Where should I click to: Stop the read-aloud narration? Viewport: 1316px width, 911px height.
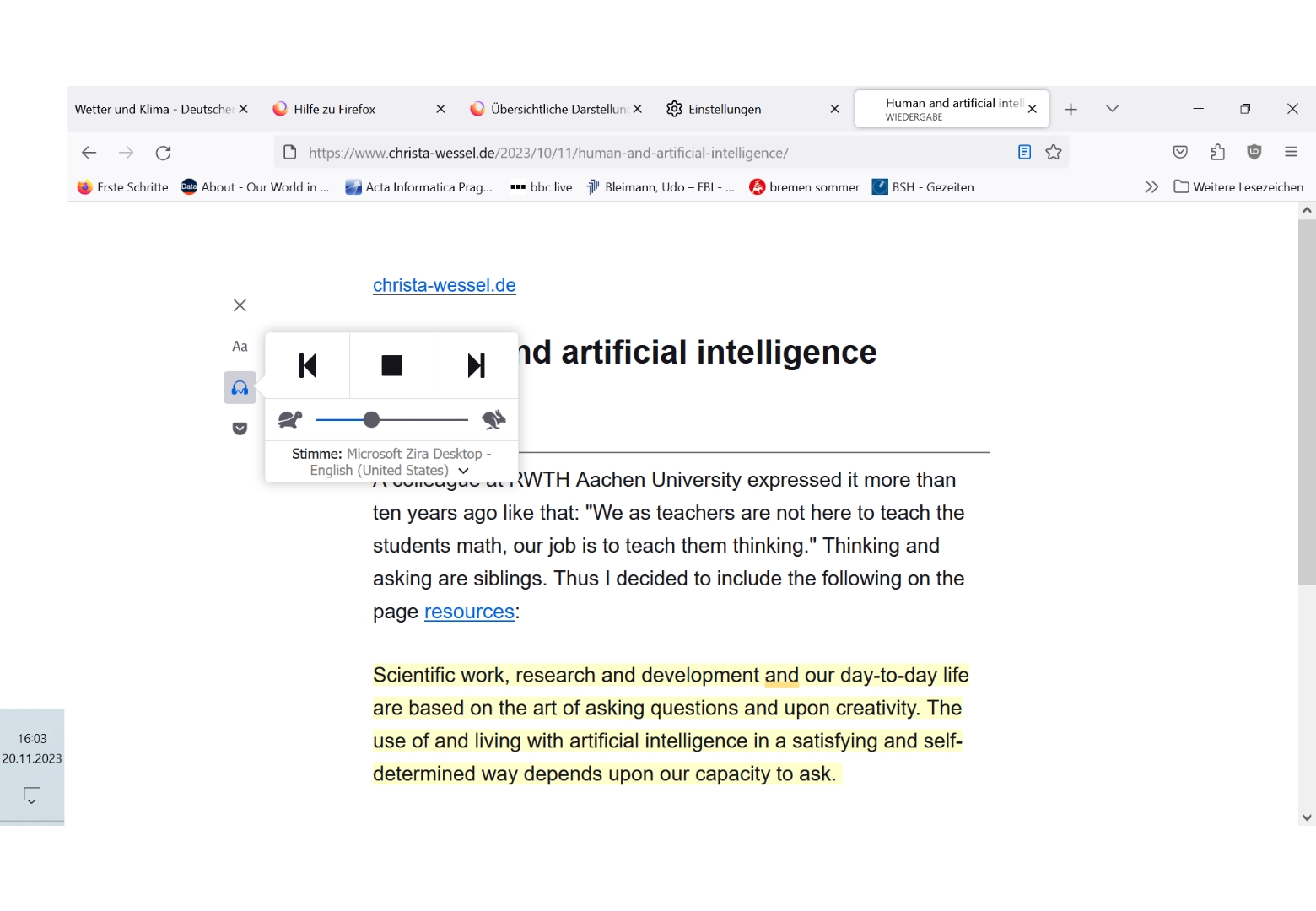click(x=392, y=365)
